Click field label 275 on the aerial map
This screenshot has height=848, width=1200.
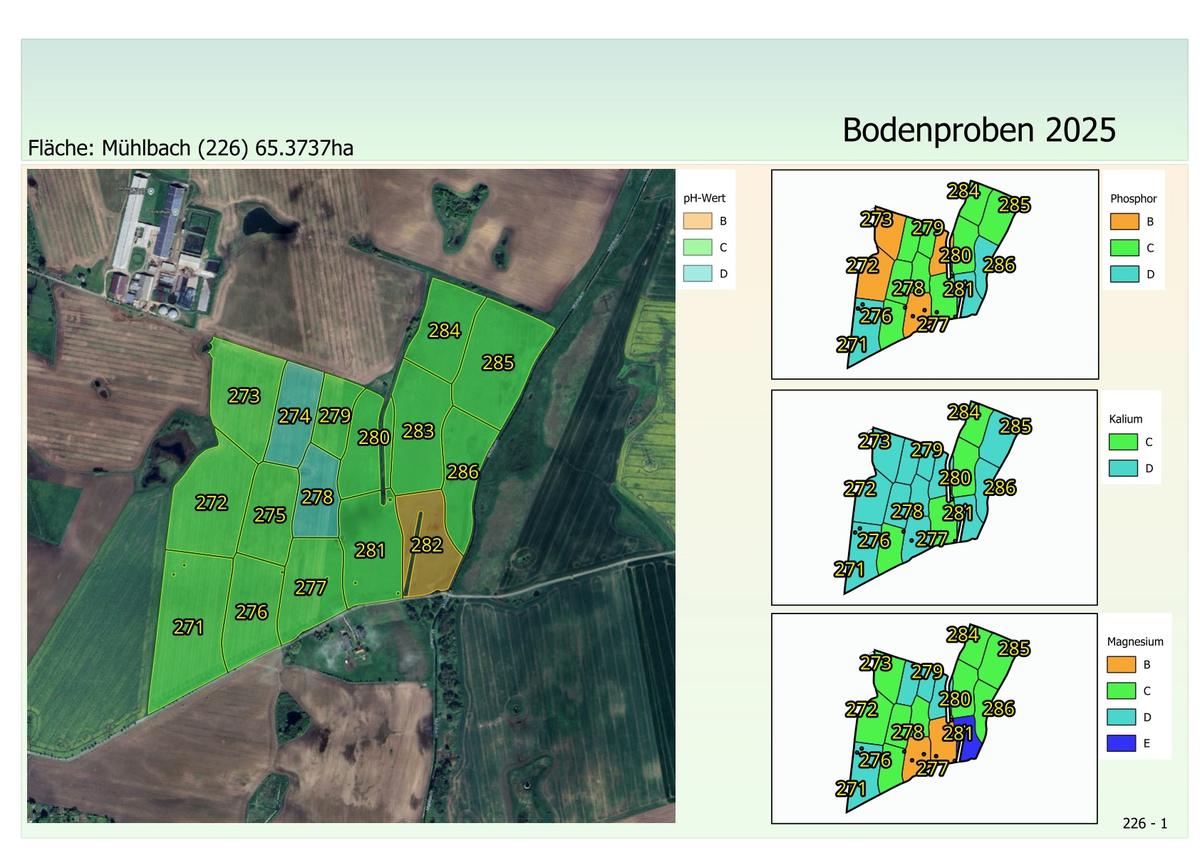coord(270,516)
